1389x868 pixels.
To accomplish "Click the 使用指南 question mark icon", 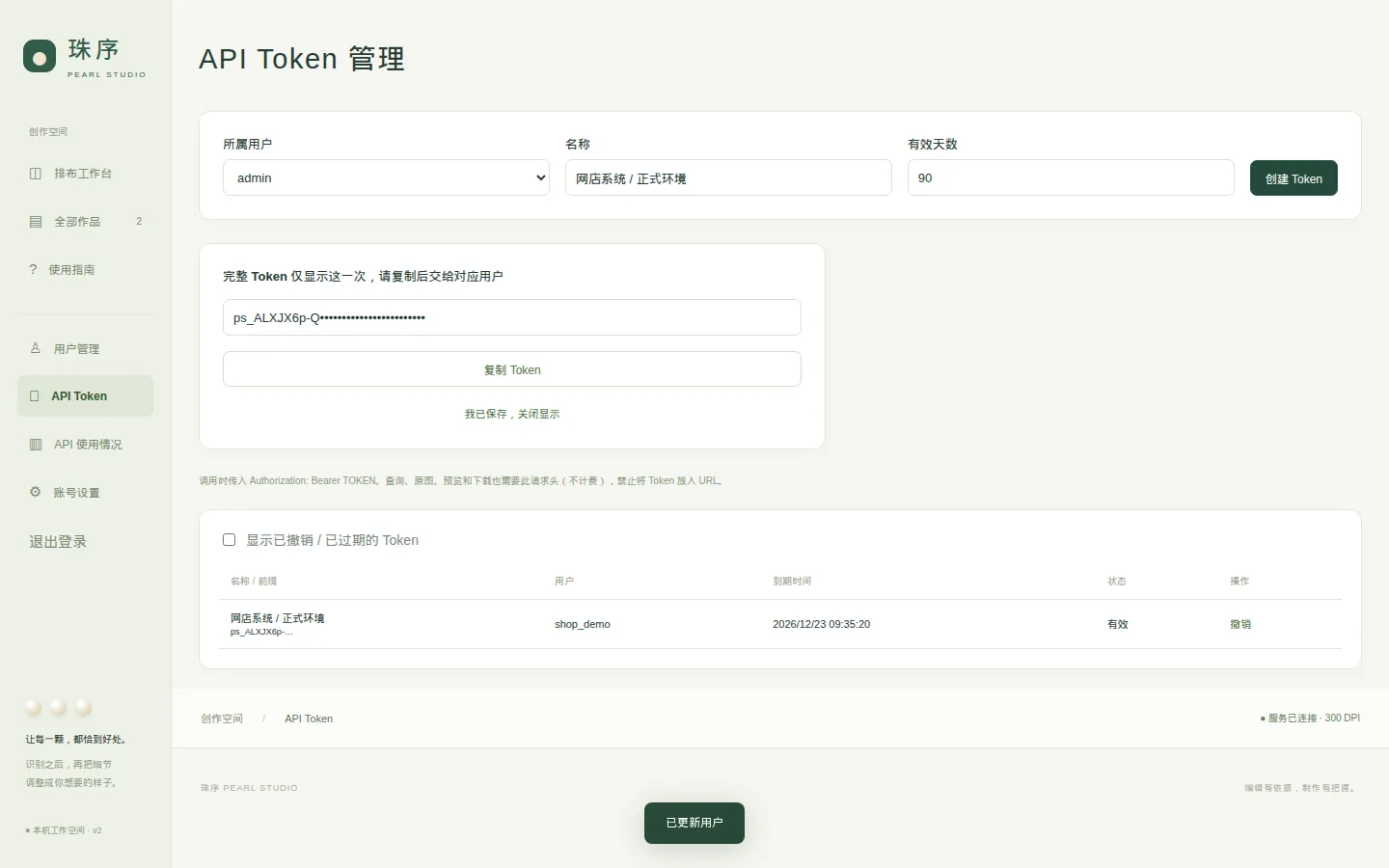I will click(x=33, y=270).
